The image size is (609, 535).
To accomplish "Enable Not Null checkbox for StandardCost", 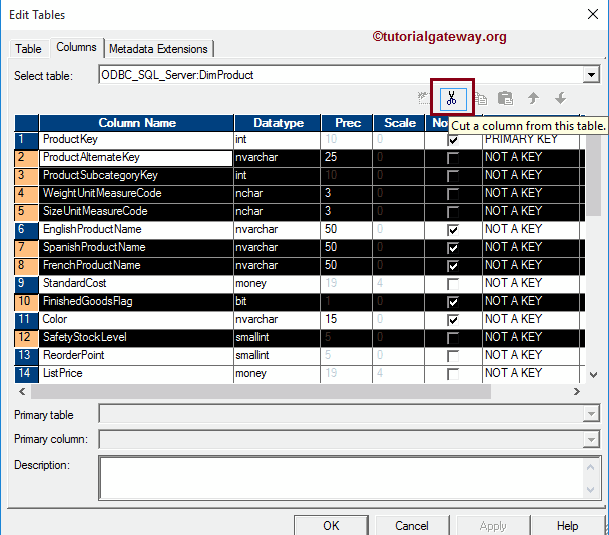I will pyautogui.click(x=453, y=284).
